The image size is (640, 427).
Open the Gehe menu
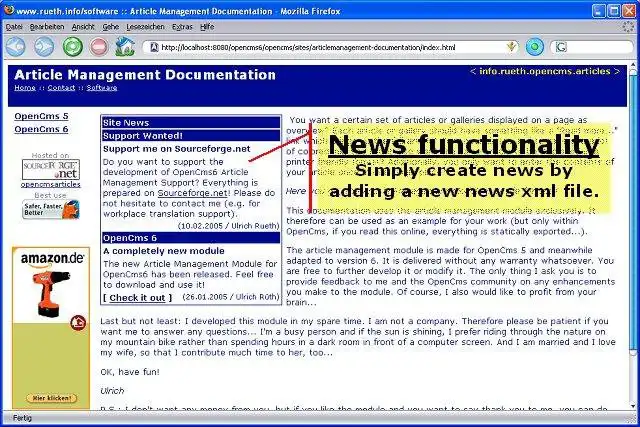[110, 27]
